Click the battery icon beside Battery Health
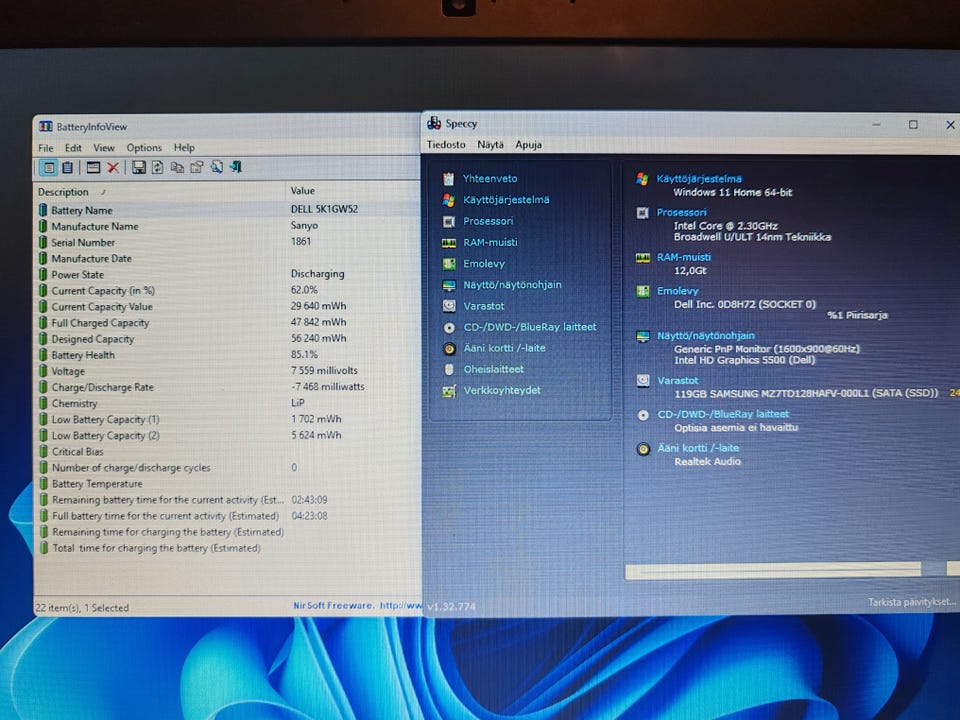Image resolution: width=960 pixels, height=720 pixels. (43, 355)
